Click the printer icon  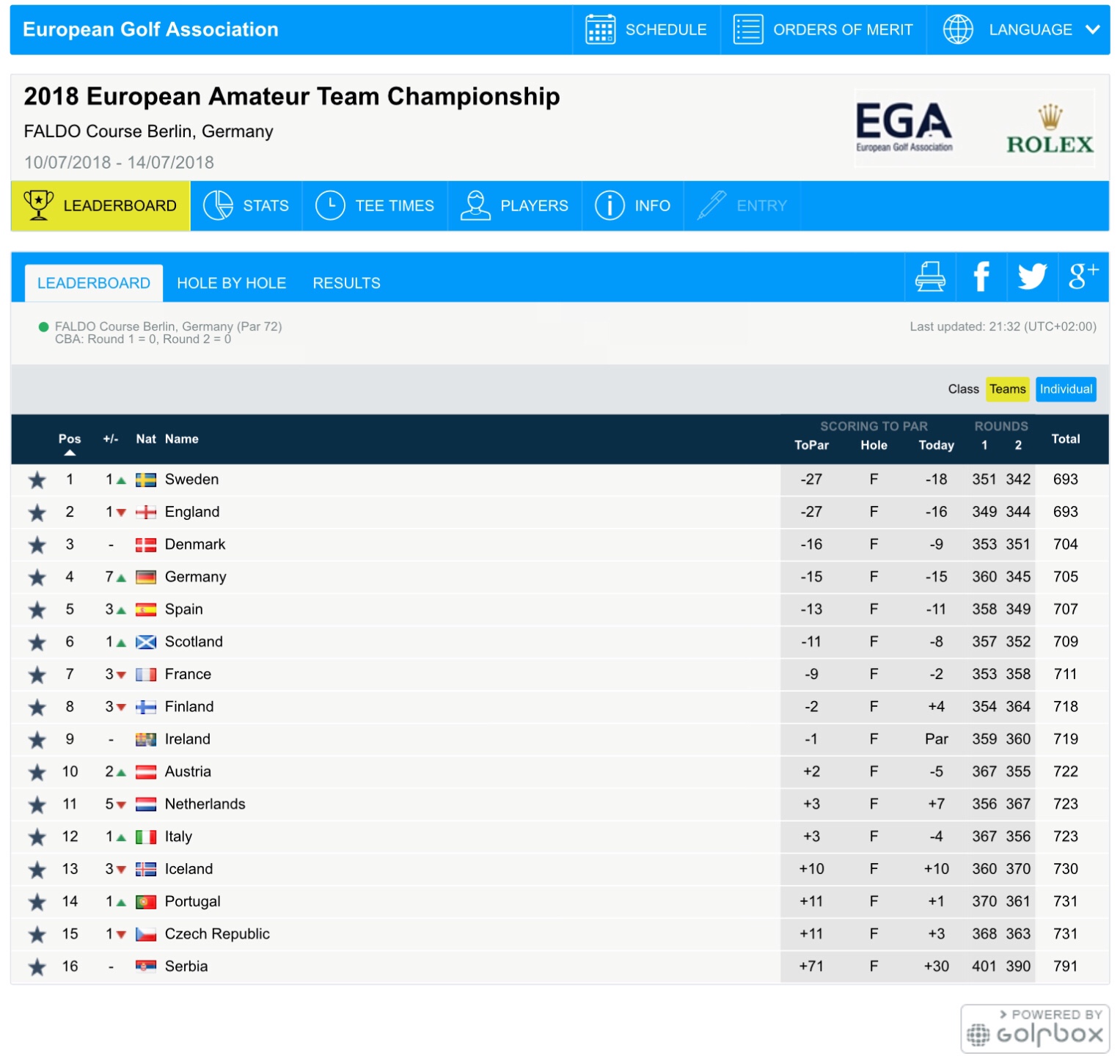tap(929, 277)
